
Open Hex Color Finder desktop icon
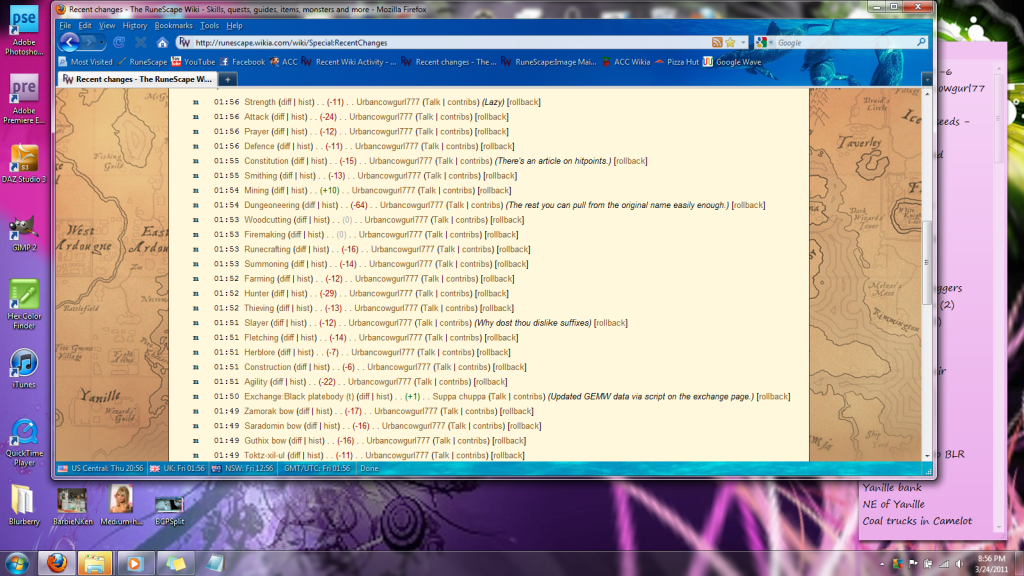point(24,304)
